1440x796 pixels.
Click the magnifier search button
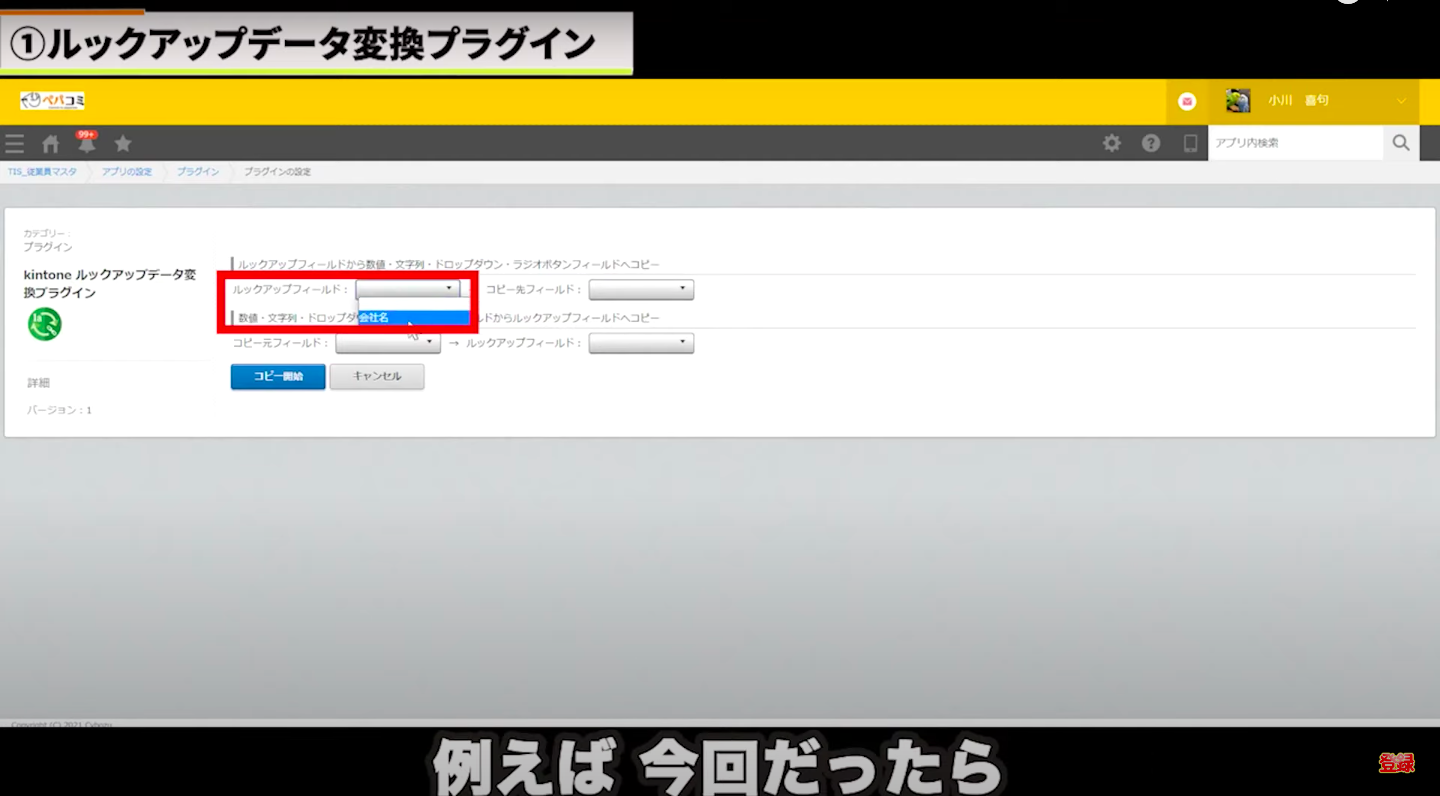click(x=1400, y=143)
